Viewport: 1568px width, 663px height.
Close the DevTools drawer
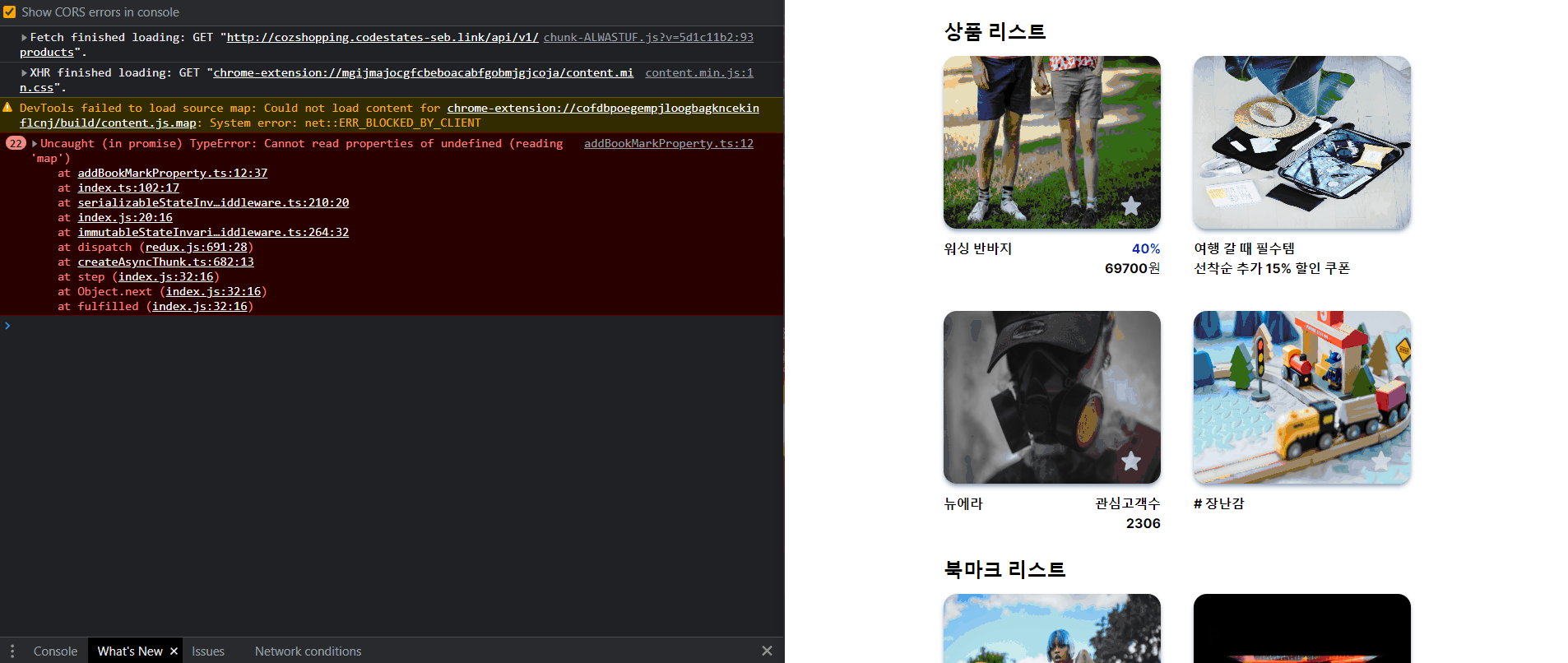[767, 651]
